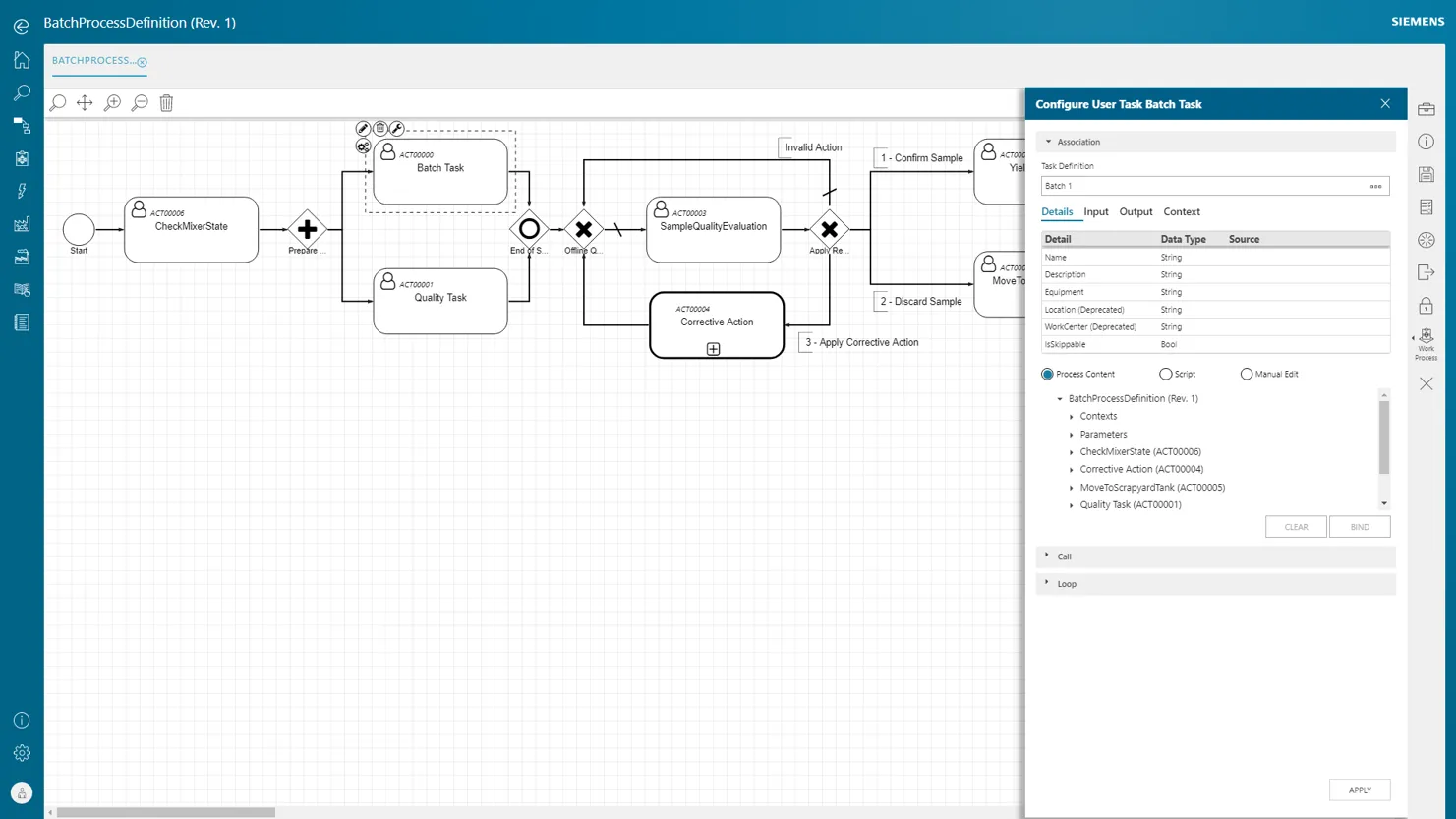Click the zoom in magnifier above the canvas
This screenshot has width=1456, height=819.
[112, 102]
